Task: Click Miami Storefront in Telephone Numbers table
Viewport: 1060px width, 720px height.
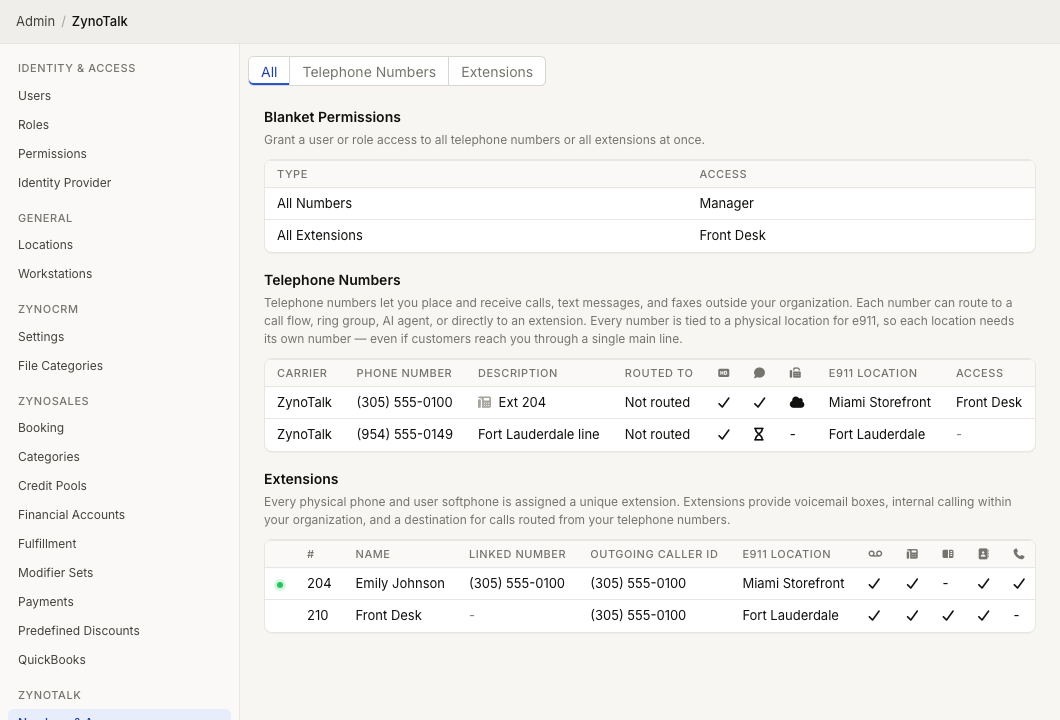Action: click(880, 403)
